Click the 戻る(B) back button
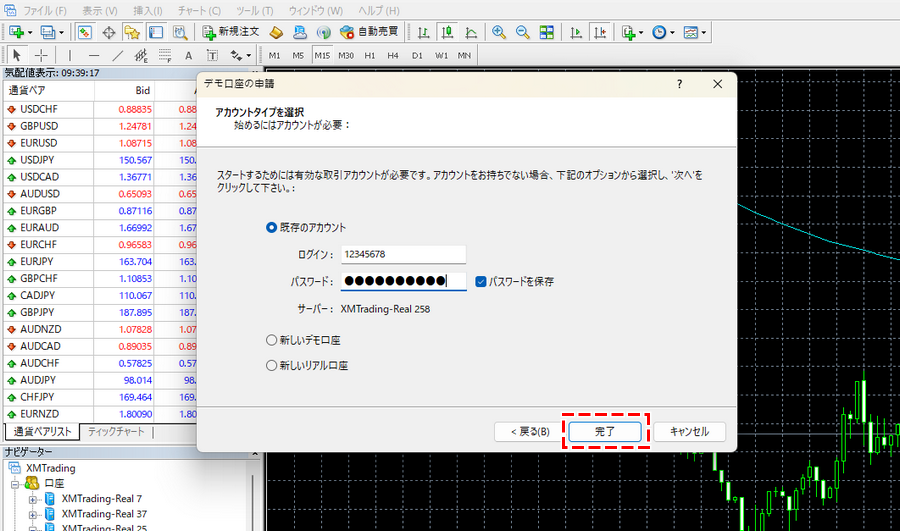This screenshot has height=531, width=900. [x=530, y=432]
